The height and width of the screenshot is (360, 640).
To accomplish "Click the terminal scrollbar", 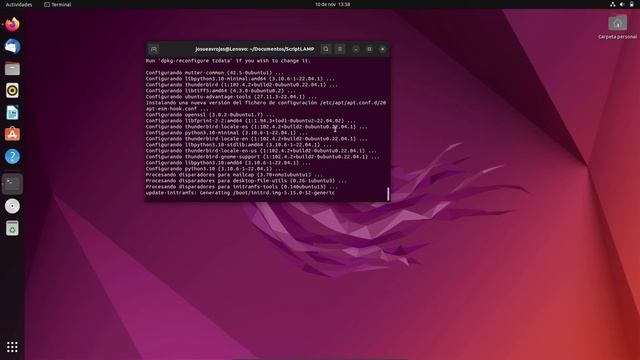I will click(388, 194).
